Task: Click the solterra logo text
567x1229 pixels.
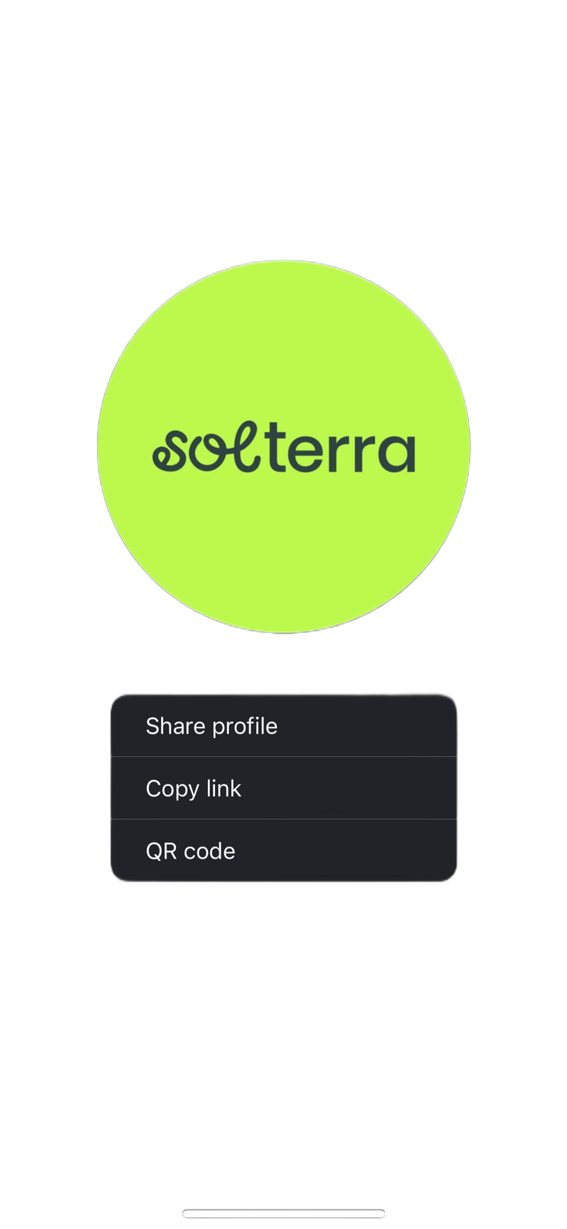Action: 283,451
